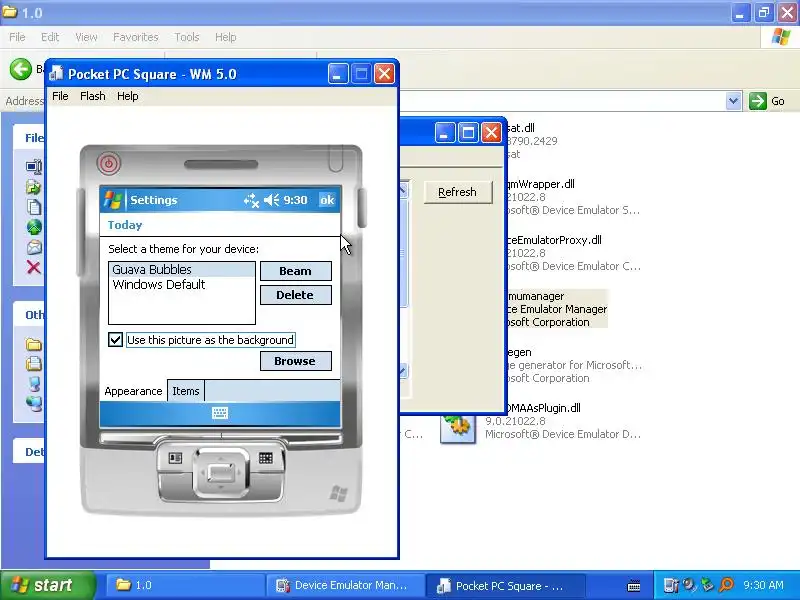Image resolution: width=800 pixels, height=600 pixels.
Task: Click the center D-pad action button
Action: pyautogui.click(x=221, y=473)
